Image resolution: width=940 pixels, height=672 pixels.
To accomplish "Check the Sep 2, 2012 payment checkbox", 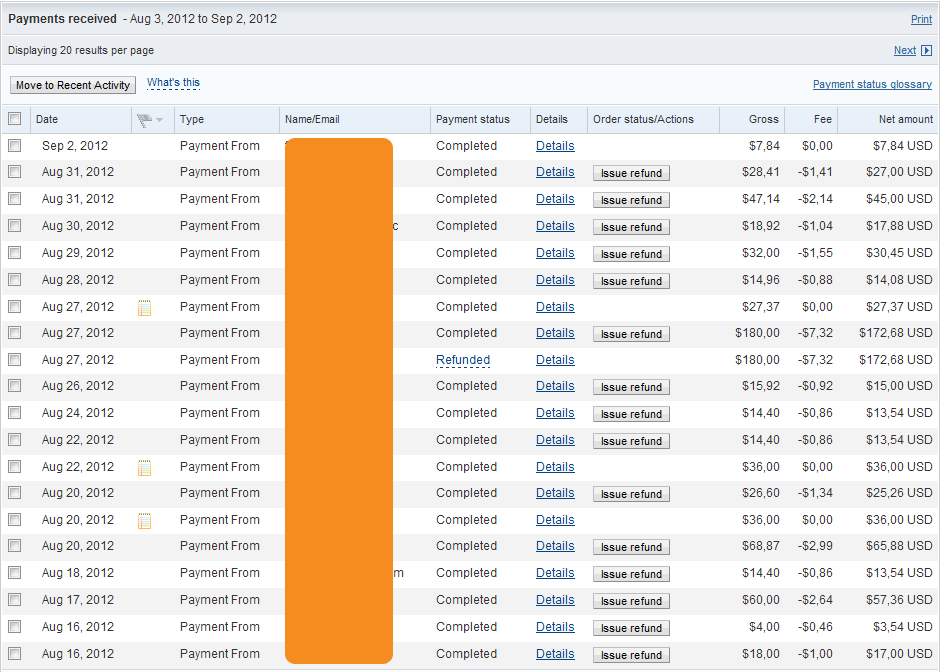I will pyautogui.click(x=14, y=146).
